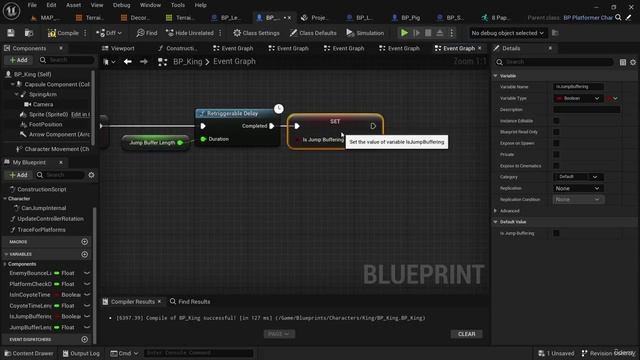Screen dimensions: 640x360
Task: Switch to the Construction Script tab
Action: point(178,48)
